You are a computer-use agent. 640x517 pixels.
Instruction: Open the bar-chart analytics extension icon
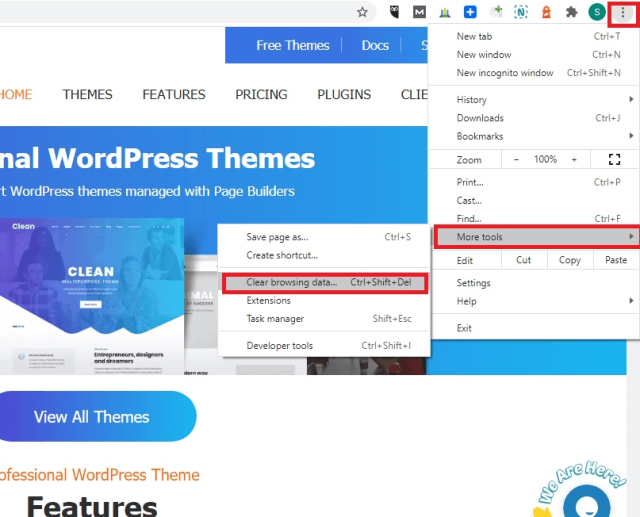pos(444,12)
